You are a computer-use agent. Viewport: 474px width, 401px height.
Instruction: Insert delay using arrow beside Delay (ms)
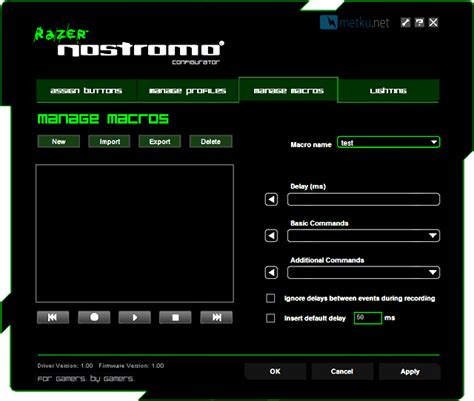[271, 200]
